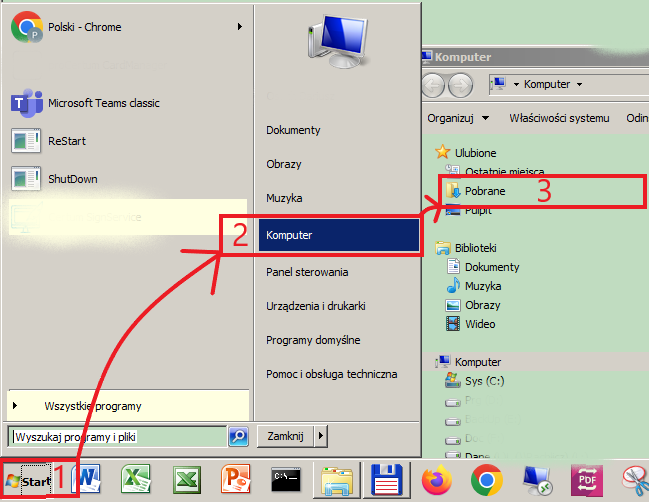The image size is (649, 502).
Task: Open the Command Prompt taskbar icon
Action: (287, 480)
